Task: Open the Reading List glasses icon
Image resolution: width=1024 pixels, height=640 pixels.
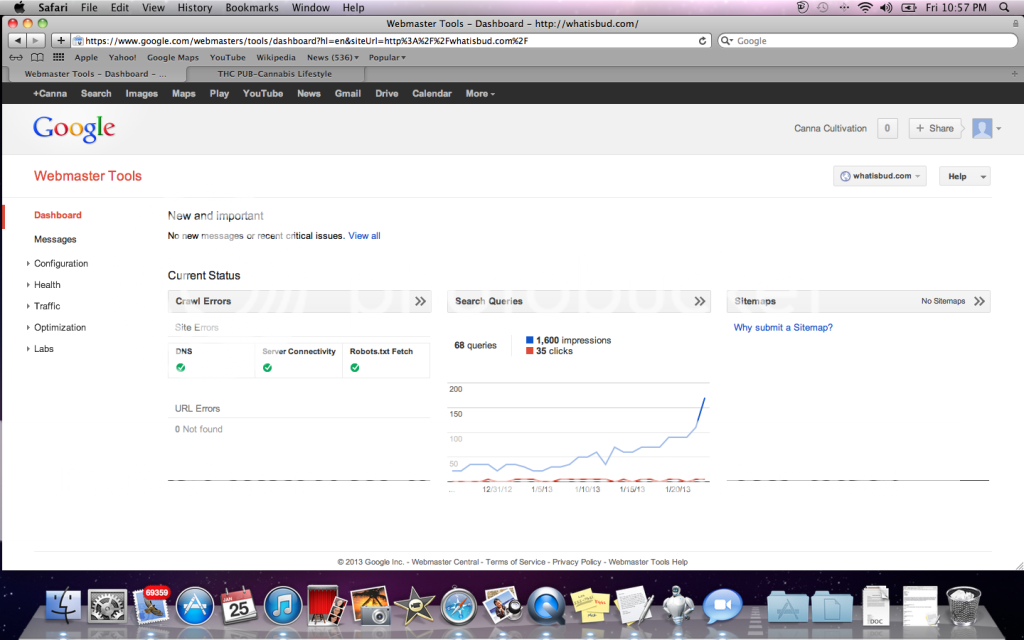Action: (x=16, y=57)
